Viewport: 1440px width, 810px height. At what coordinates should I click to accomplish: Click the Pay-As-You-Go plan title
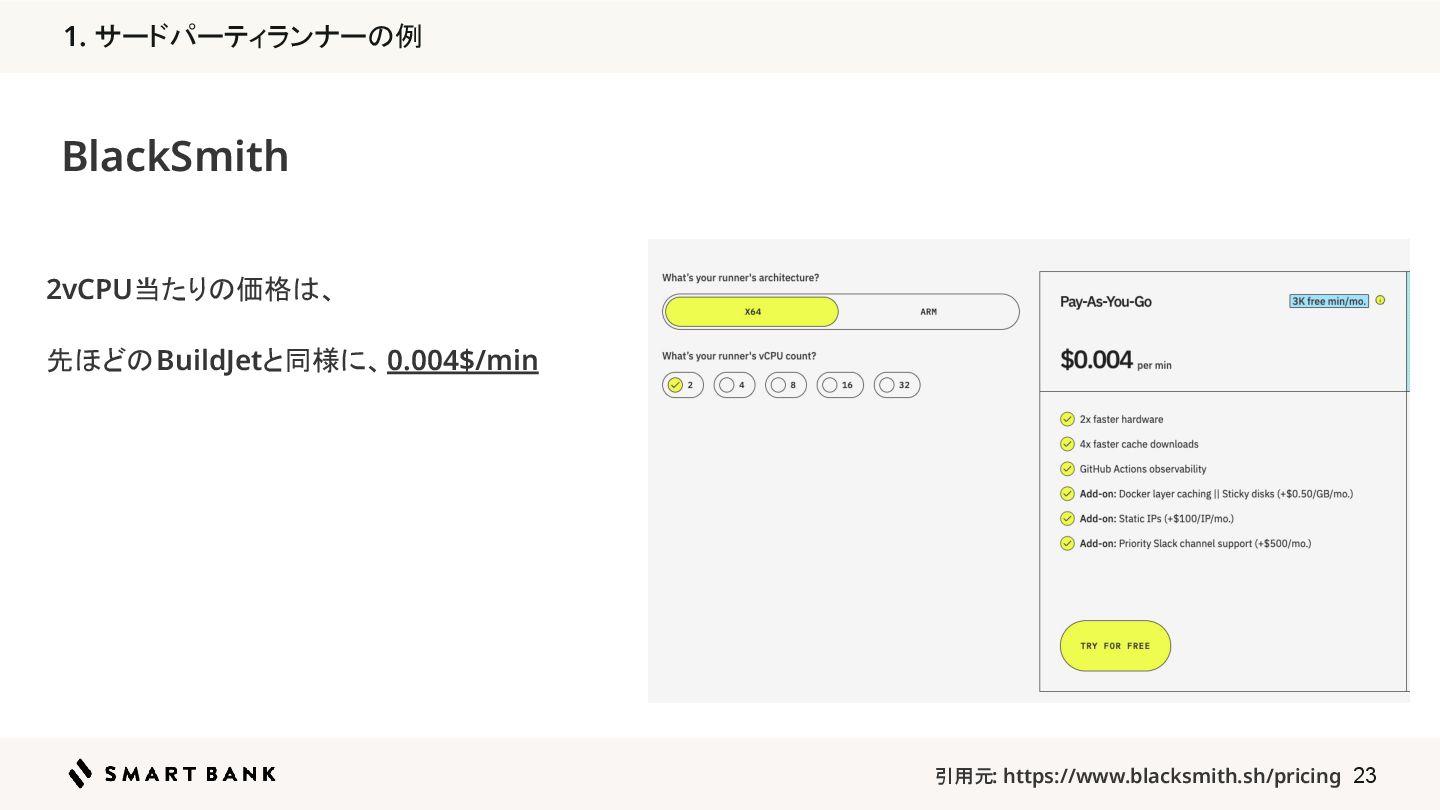point(1105,301)
